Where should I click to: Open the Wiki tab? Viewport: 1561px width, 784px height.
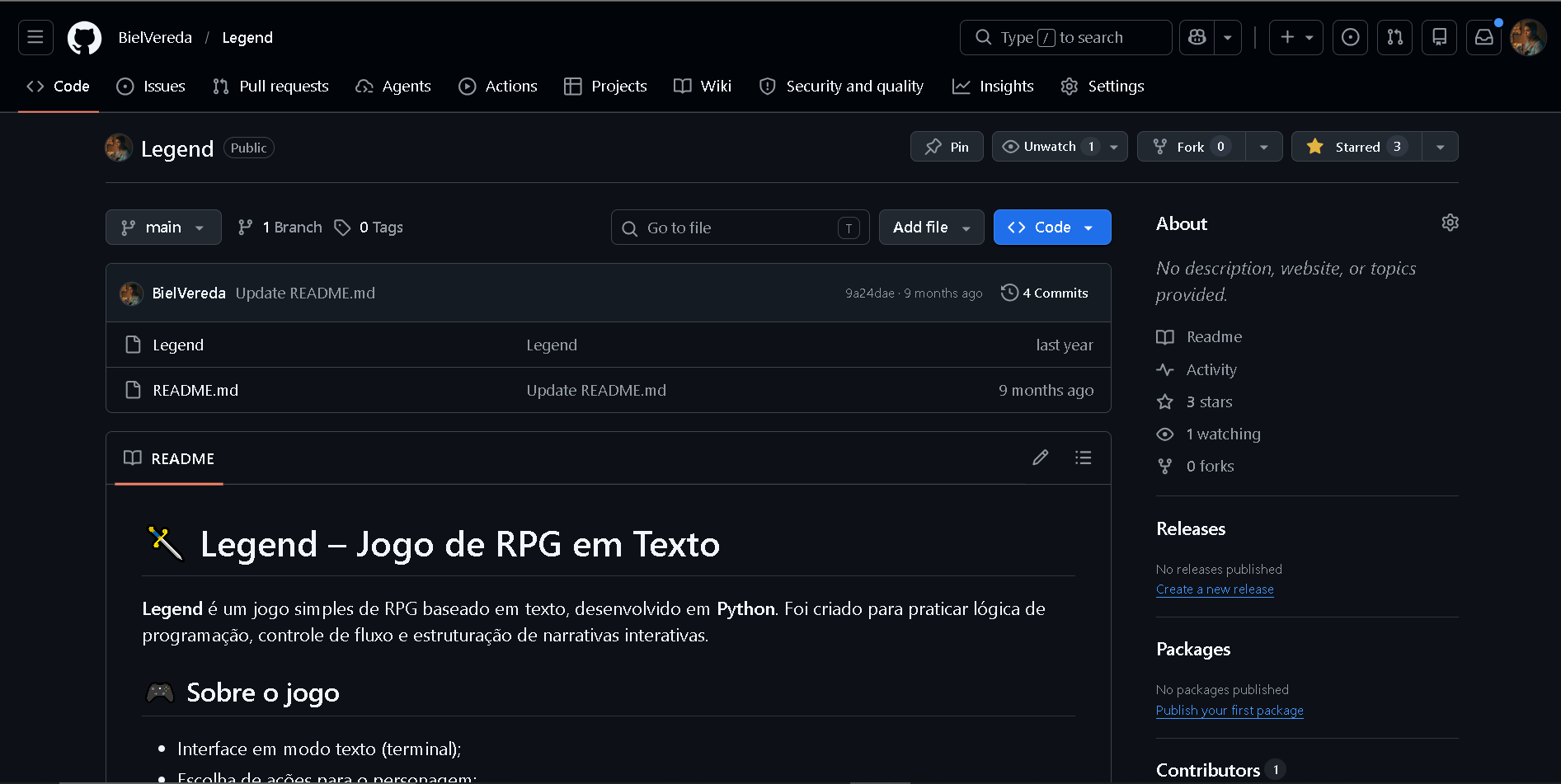[x=703, y=87]
